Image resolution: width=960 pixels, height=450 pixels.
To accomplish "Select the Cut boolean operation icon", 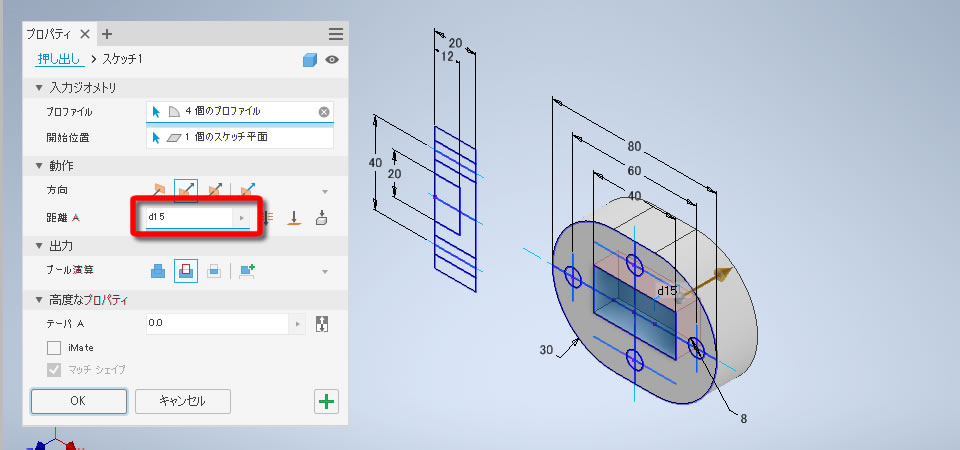I will pyautogui.click(x=186, y=270).
